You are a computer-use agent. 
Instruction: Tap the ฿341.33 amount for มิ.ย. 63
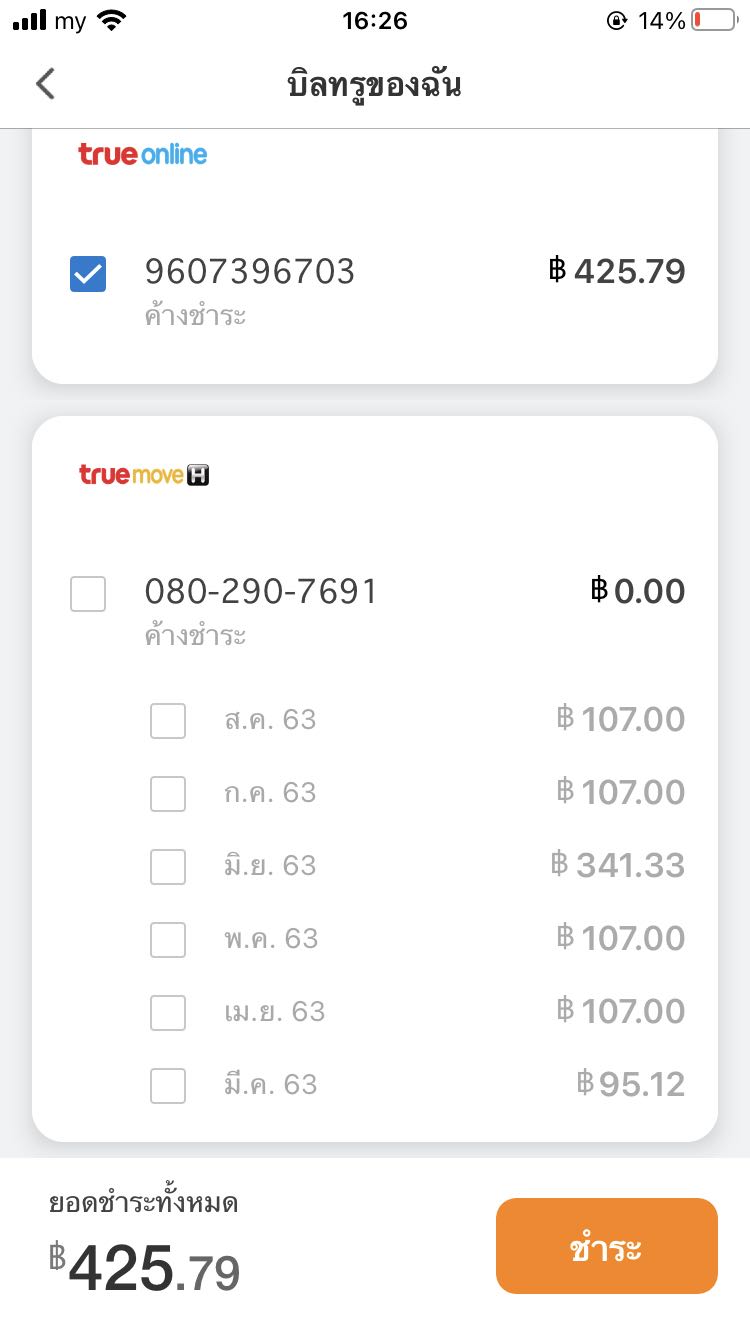tap(618, 865)
